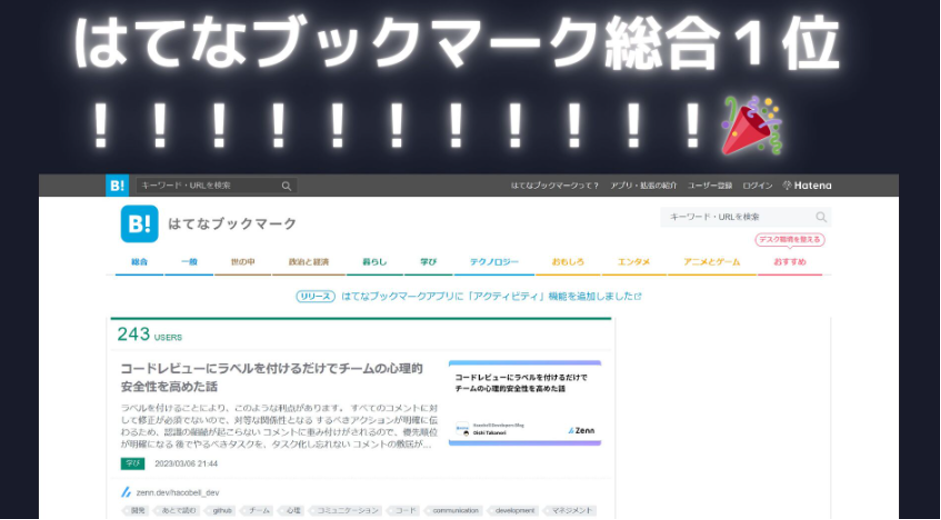The width and height of the screenshot is (941, 520).
Task: Click the ログイン link
Action: pos(757,185)
